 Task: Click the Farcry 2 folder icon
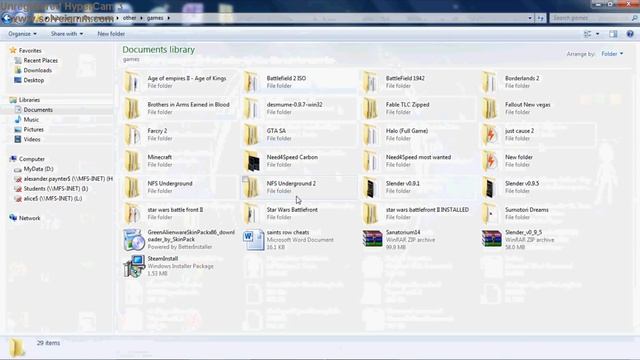[x=132, y=135]
